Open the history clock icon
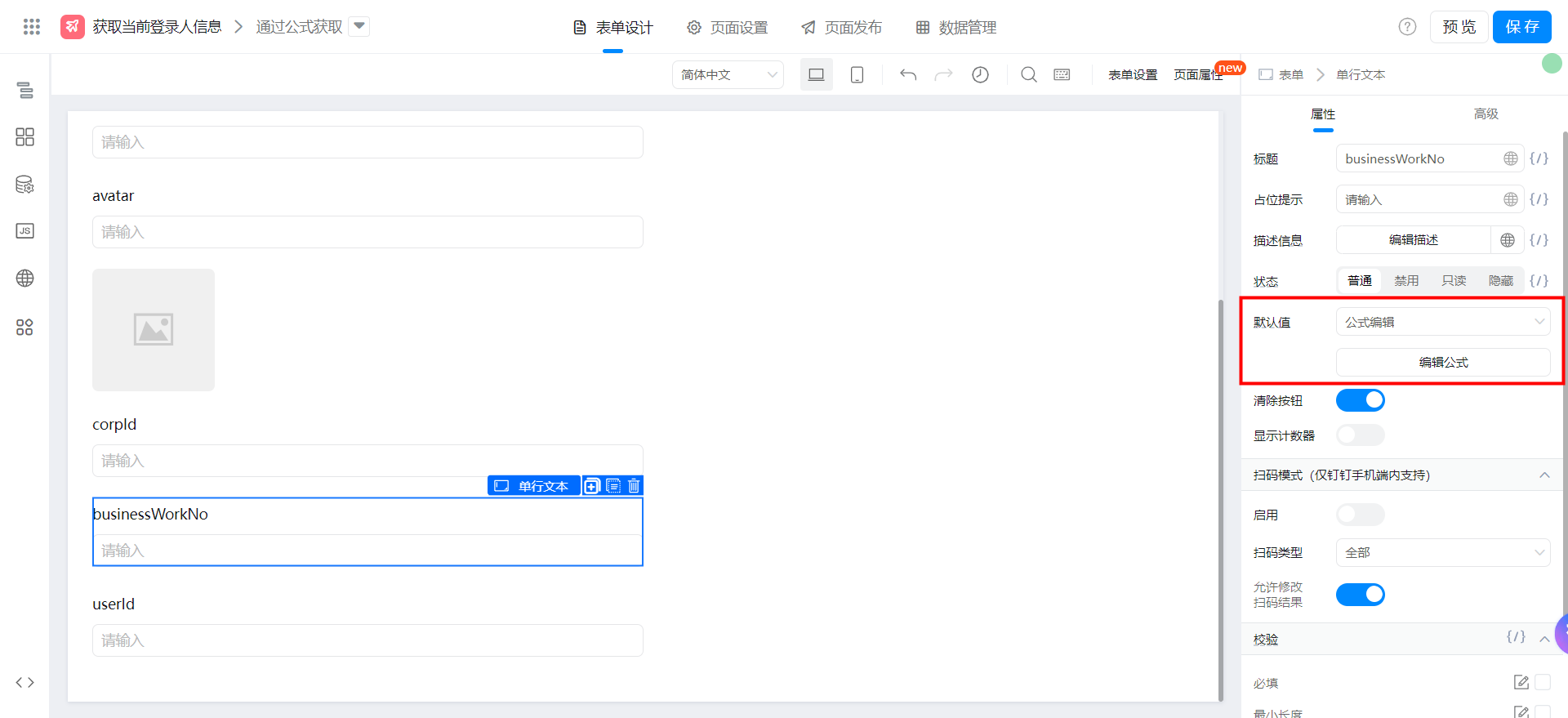 (x=980, y=75)
